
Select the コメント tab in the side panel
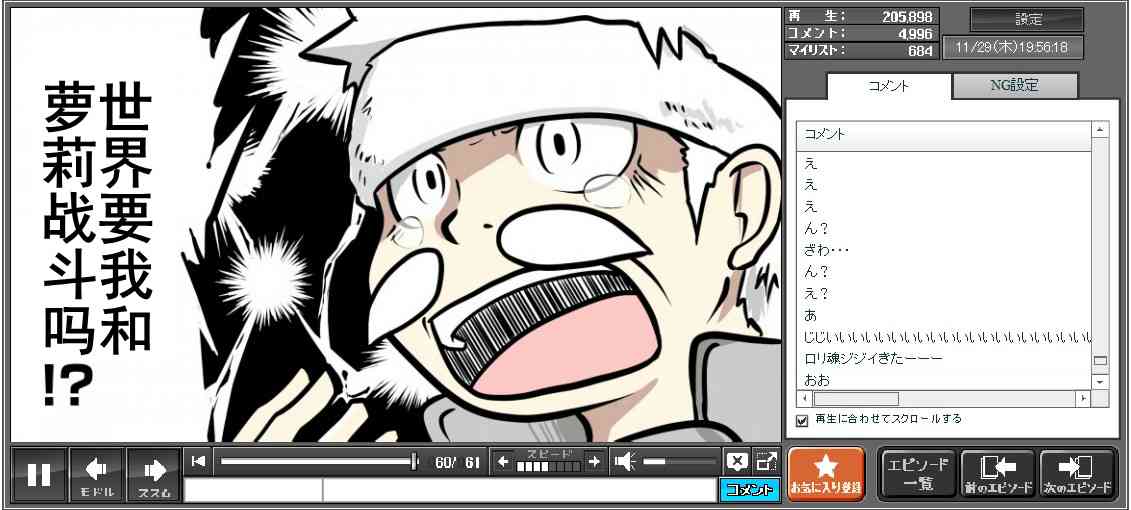pyautogui.click(x=888, y=86)
